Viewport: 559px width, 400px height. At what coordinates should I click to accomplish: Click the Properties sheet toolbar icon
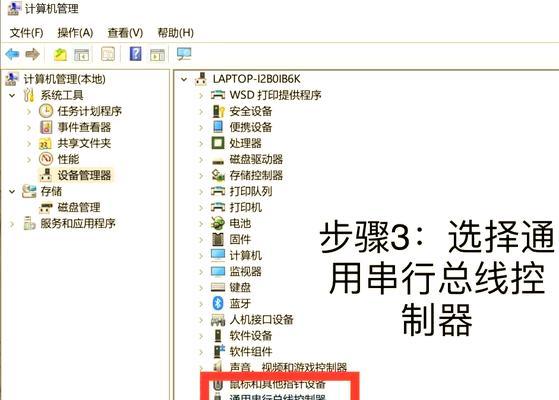click(x=108, y=54)
